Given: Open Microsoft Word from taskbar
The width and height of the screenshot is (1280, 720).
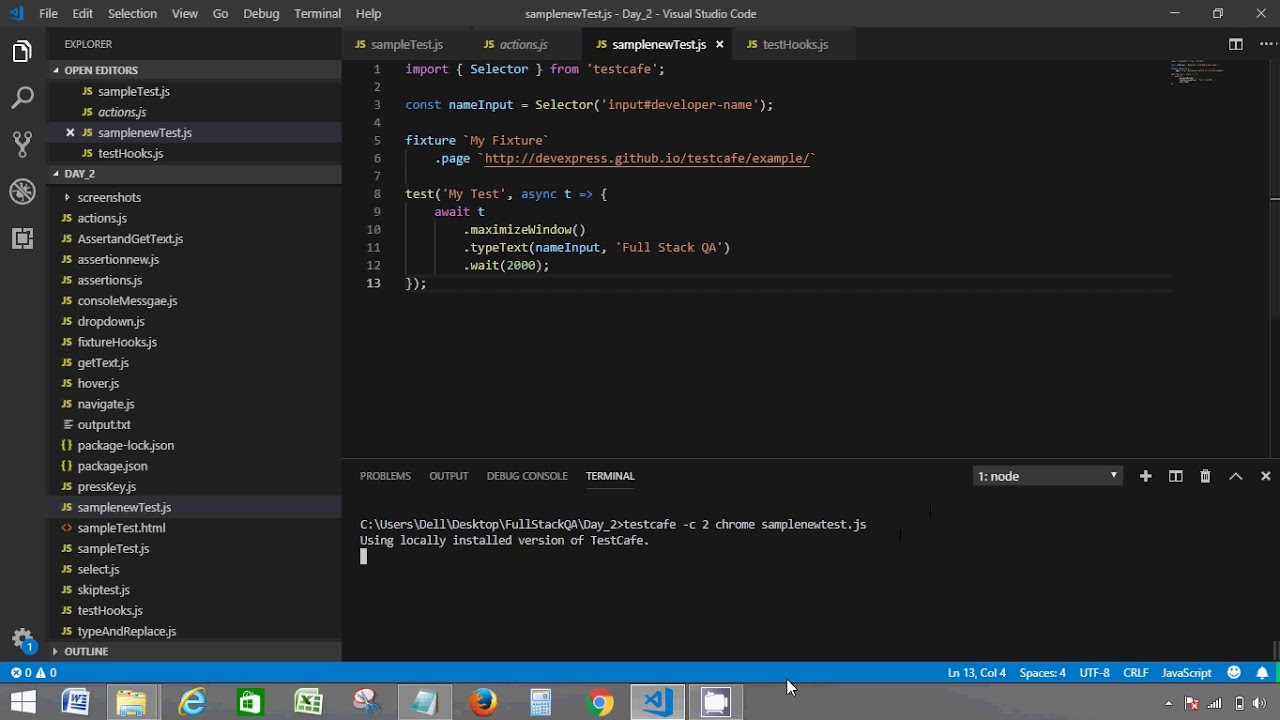Looking at the screenshot, I should 75,702.
